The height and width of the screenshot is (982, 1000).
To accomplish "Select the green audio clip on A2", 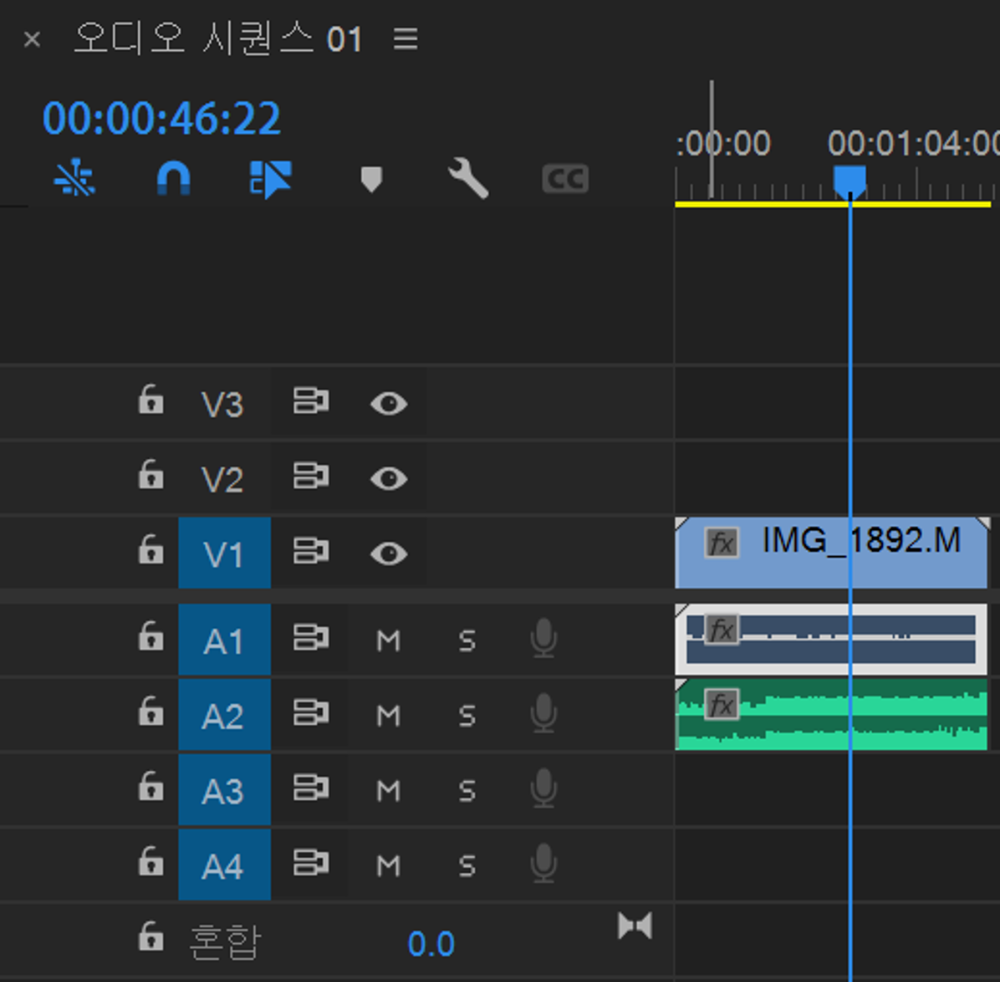I will (832, 715).
